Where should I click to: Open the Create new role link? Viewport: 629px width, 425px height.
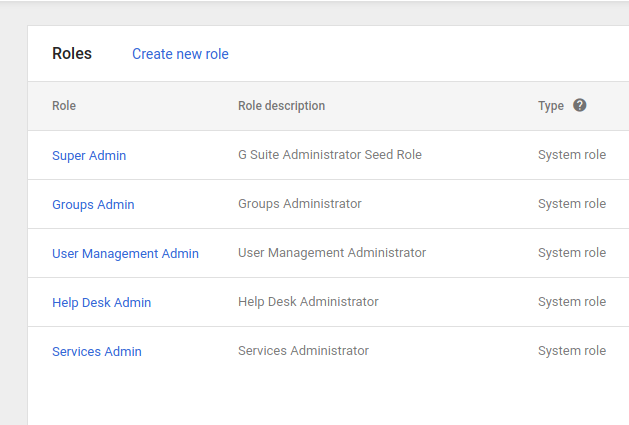[x=180, y=54]
